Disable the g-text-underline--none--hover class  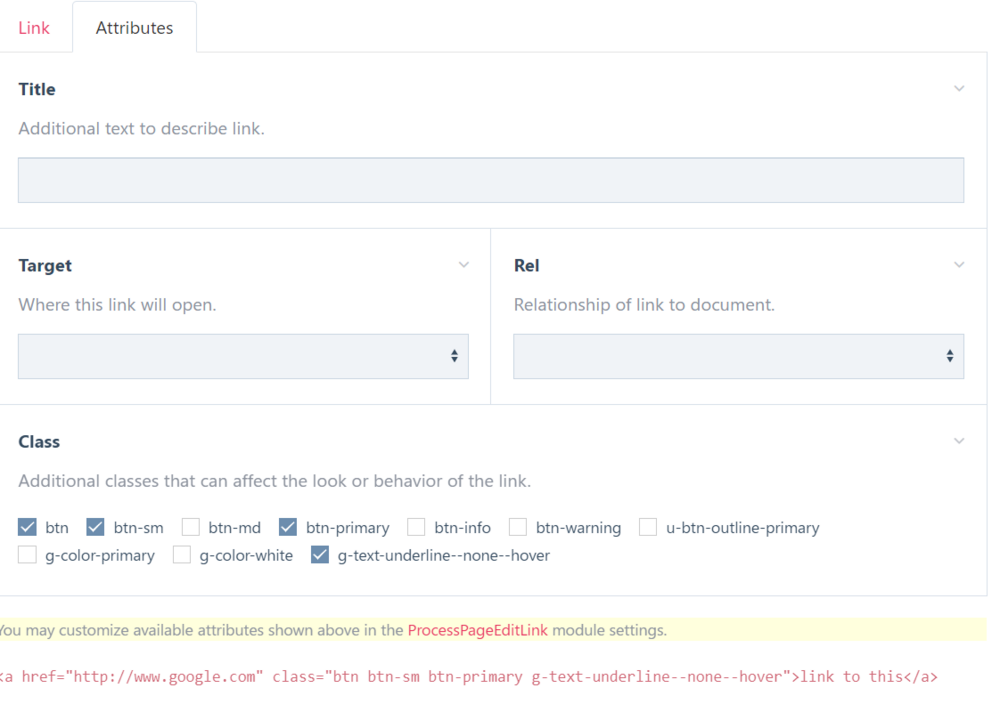(319, 555)
